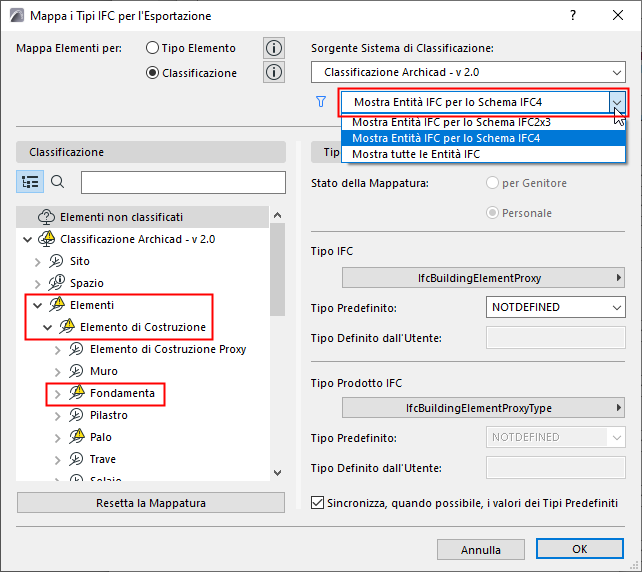Open the NOTDEFINED Tipo Predefinito dropdown

click(x=556, y=307)
